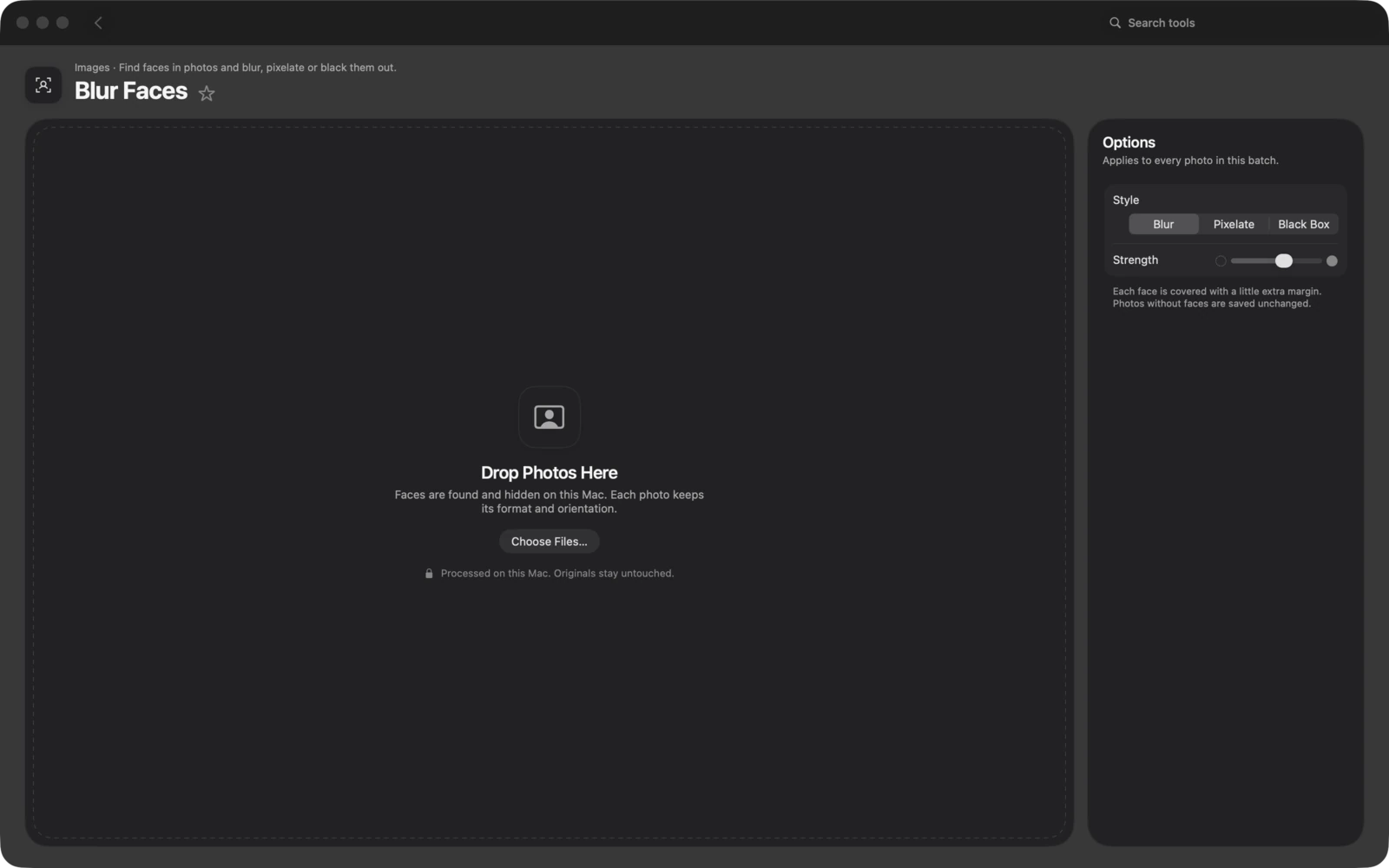The height and width of the screenshot is (868, 1389).
Task: Click the minimum strength circle icon
Action: click(1221, 260)
